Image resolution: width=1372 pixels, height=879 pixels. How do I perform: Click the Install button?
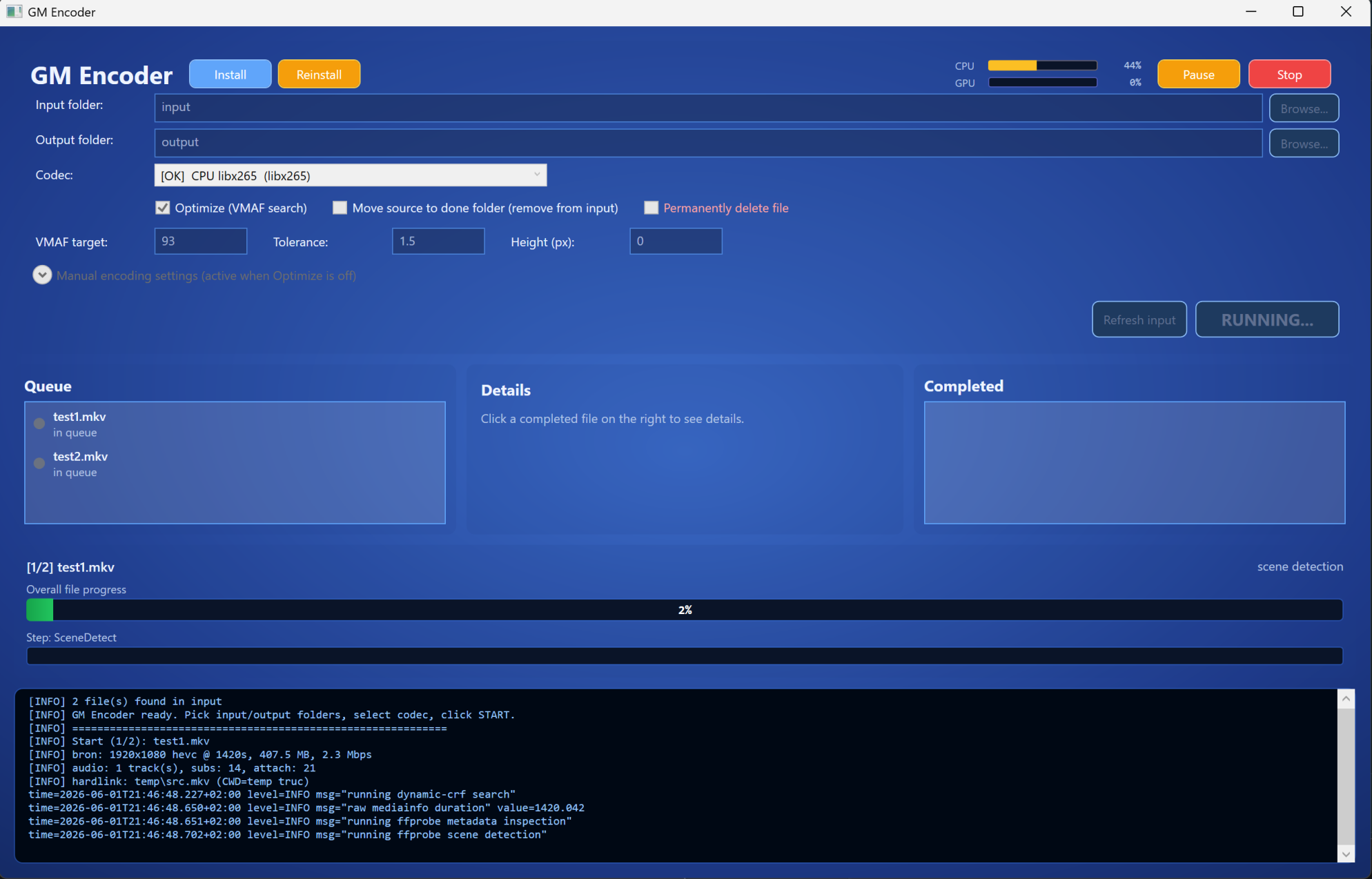pos(231,75)
